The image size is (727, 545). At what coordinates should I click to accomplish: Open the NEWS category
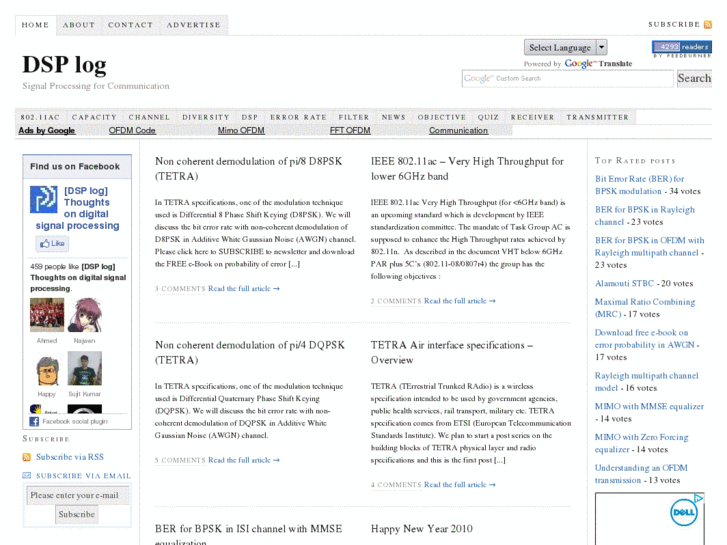(394, 117)
